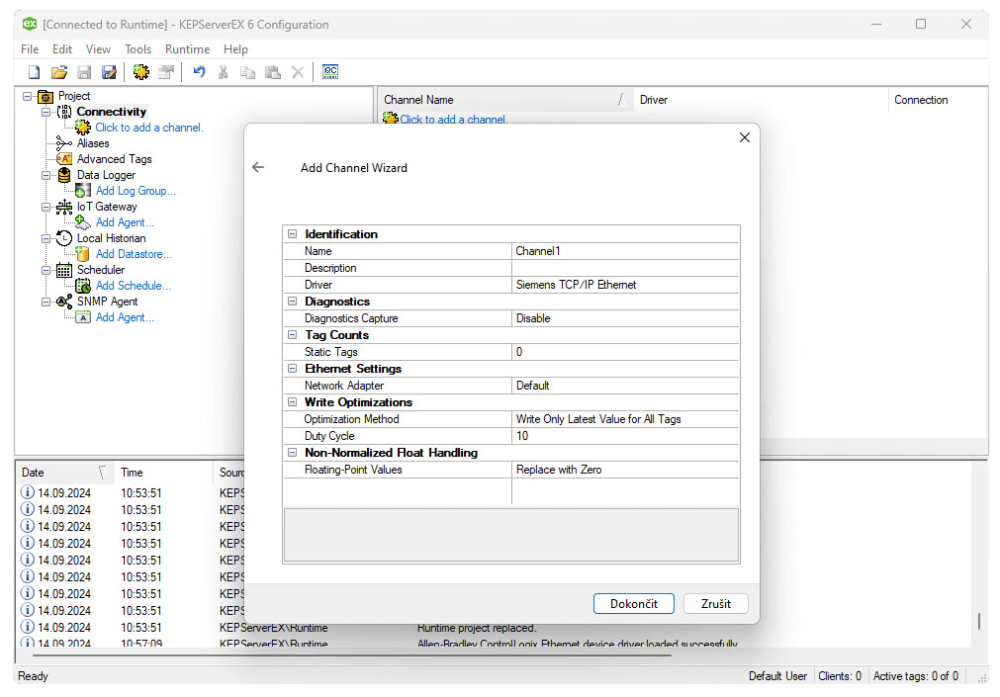Image resolution: width=1000 pixels, height=697 pixels.
Task: Click the New Project toolbar icon
Action: (x=34, y=72)
